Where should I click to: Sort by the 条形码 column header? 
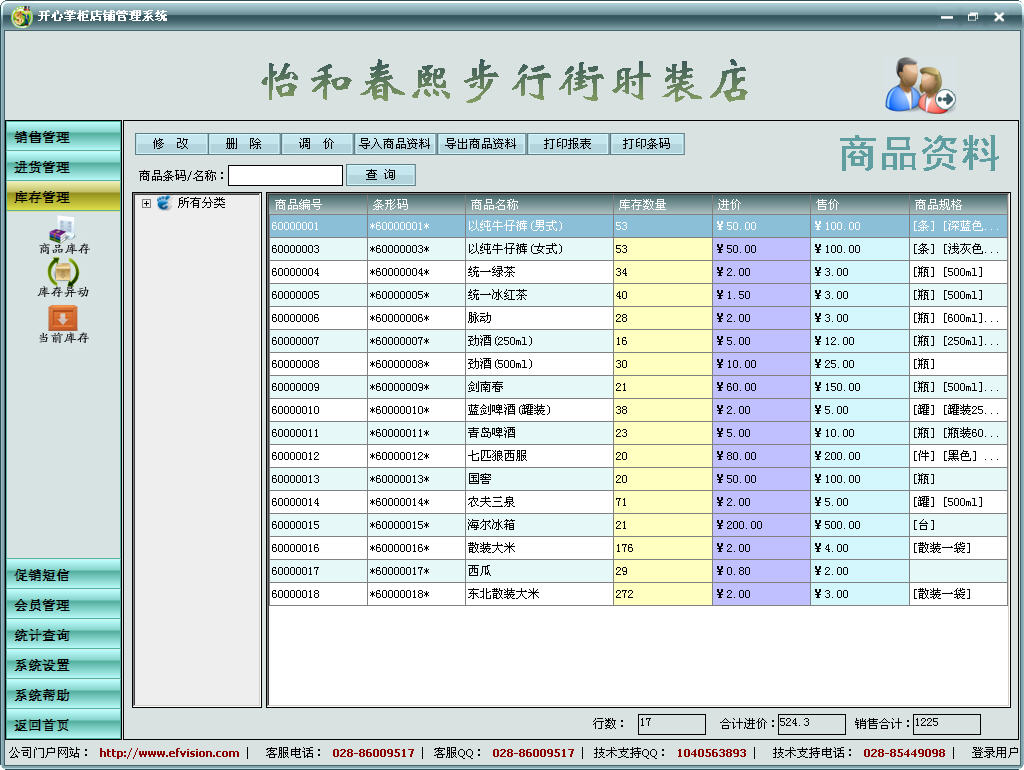(x=416, y=204)
